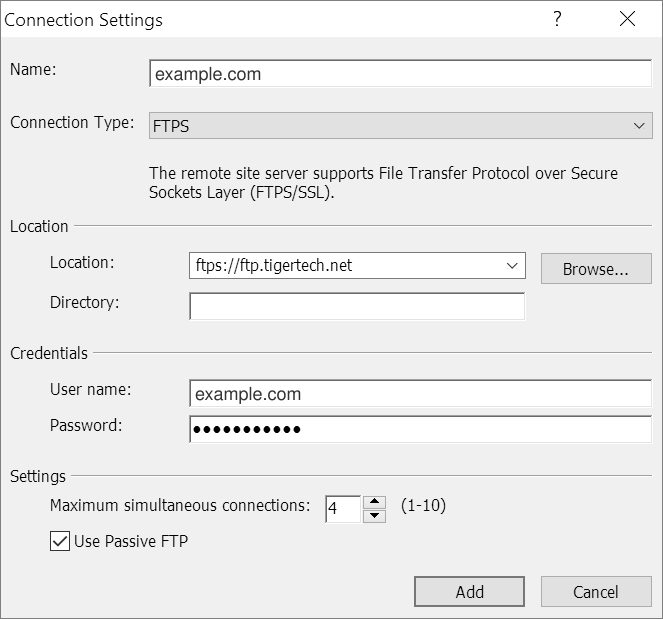Click the FTPS/SSL description text
663x619 pixels.
tap(383, 183)
